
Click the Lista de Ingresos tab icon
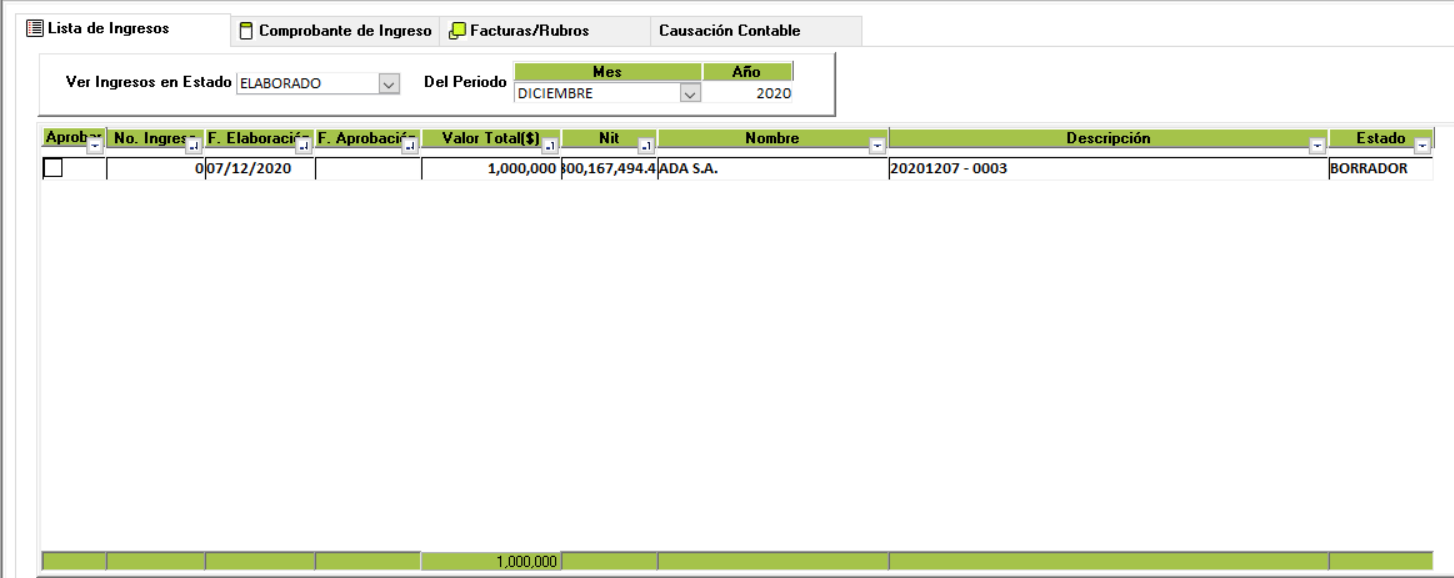coord(35,29)
